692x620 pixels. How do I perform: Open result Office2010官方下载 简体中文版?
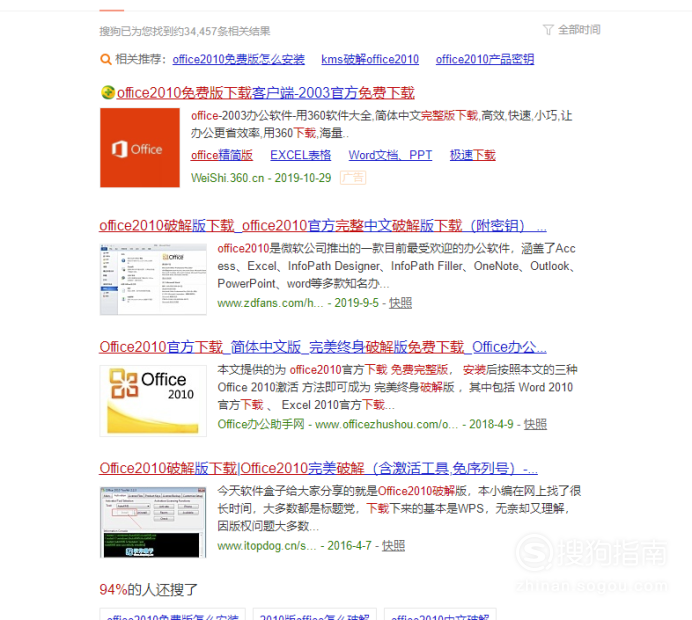(x=323, y=347)
